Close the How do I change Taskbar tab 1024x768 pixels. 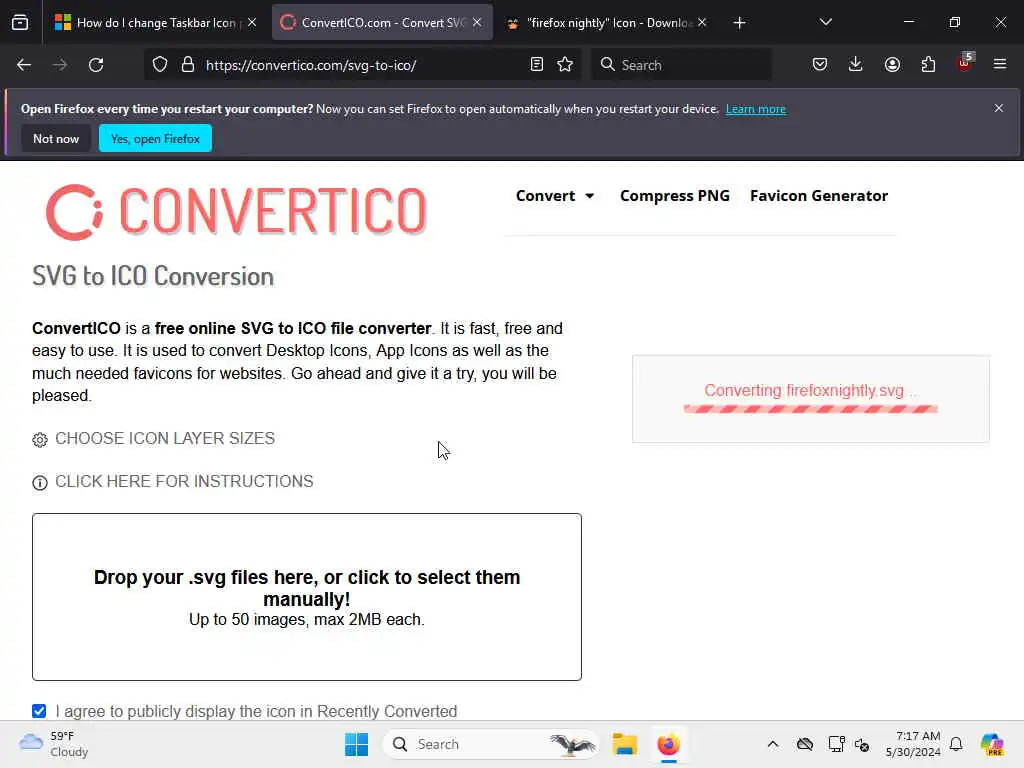click(252, 22)
